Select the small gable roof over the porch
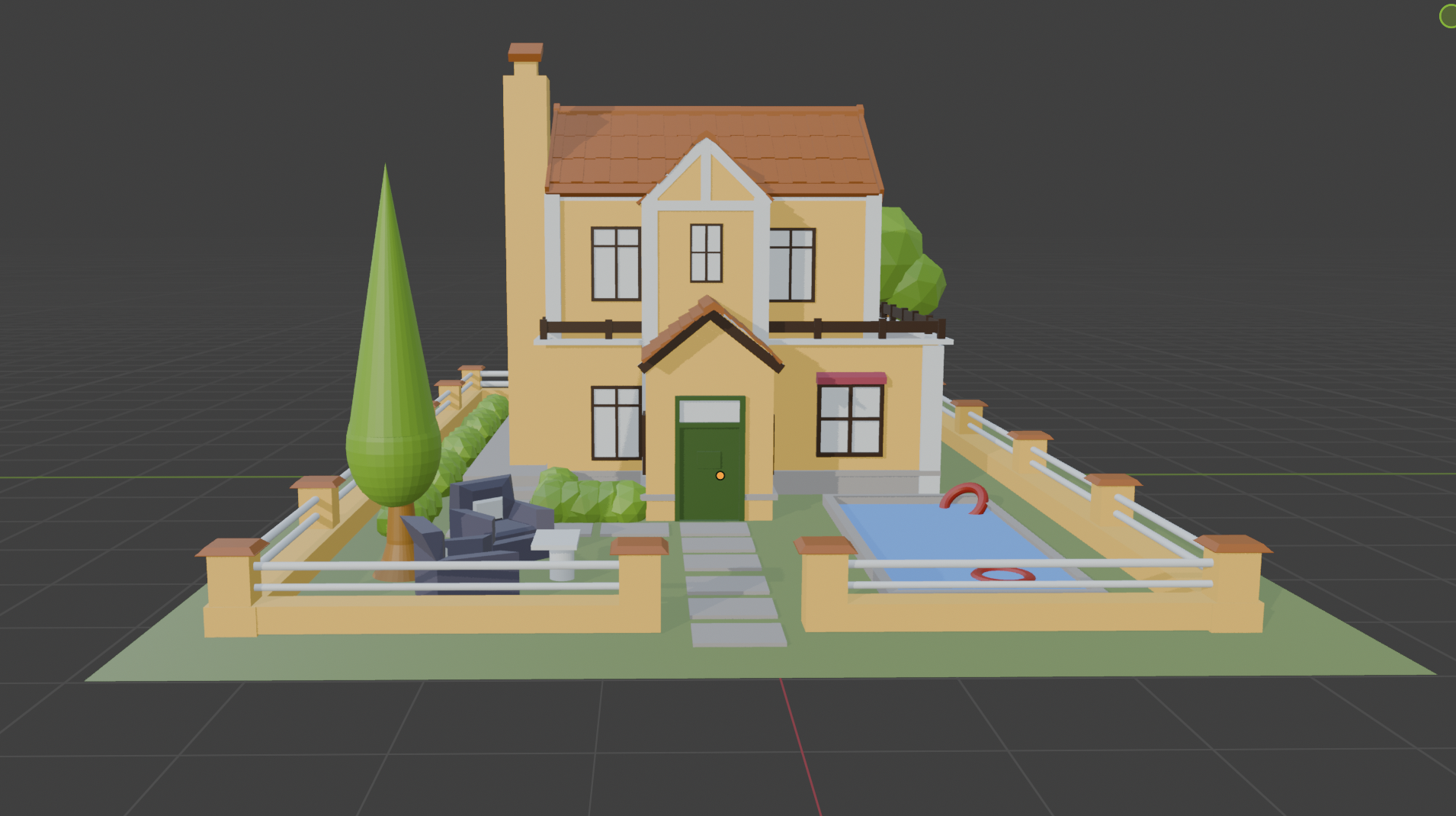The height and width of the screenshot is (816, 1456). (x=710, y=333)
